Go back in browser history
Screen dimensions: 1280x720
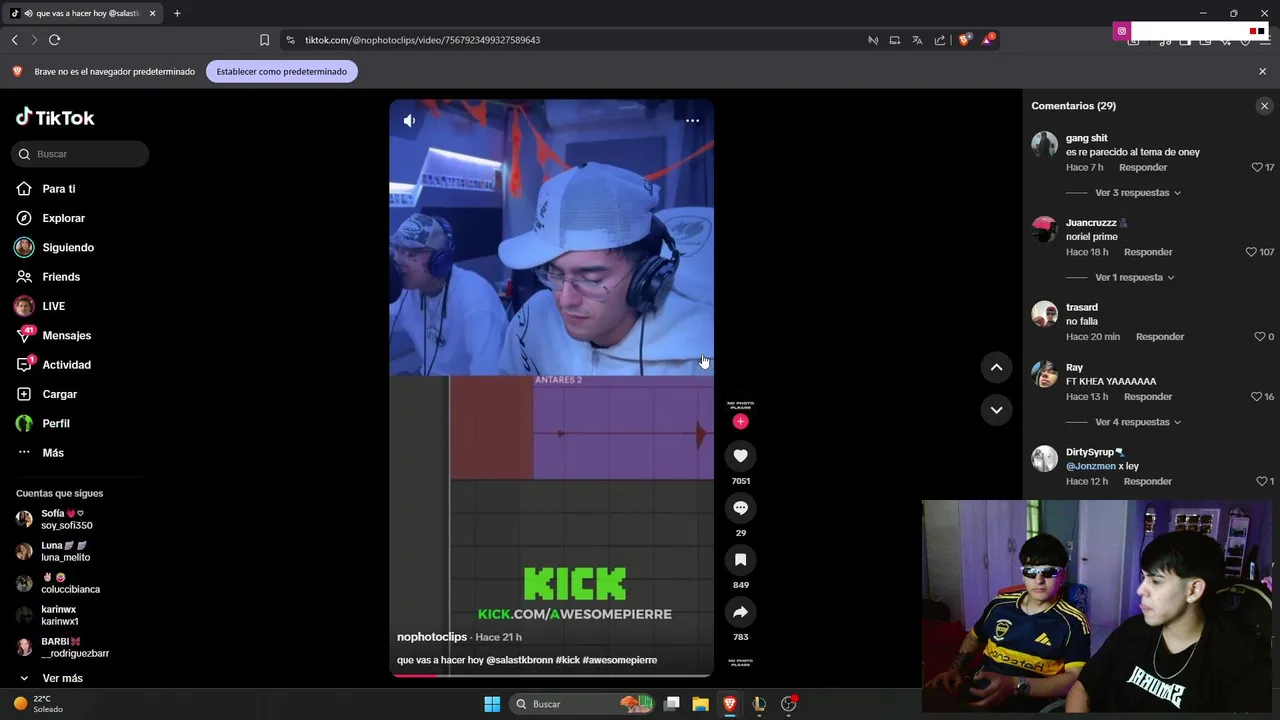14,40
